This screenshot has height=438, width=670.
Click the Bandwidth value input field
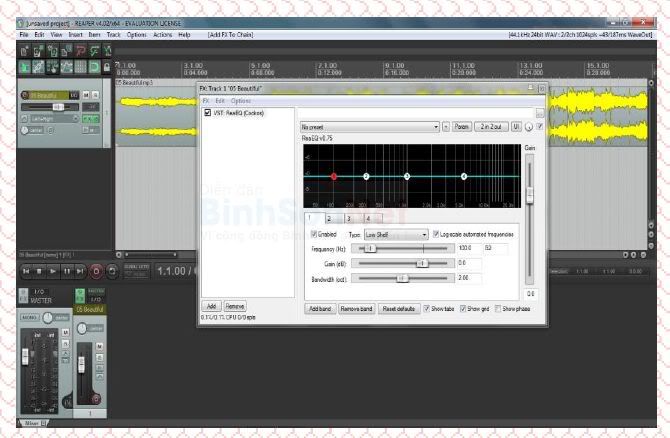coord(481,277)
